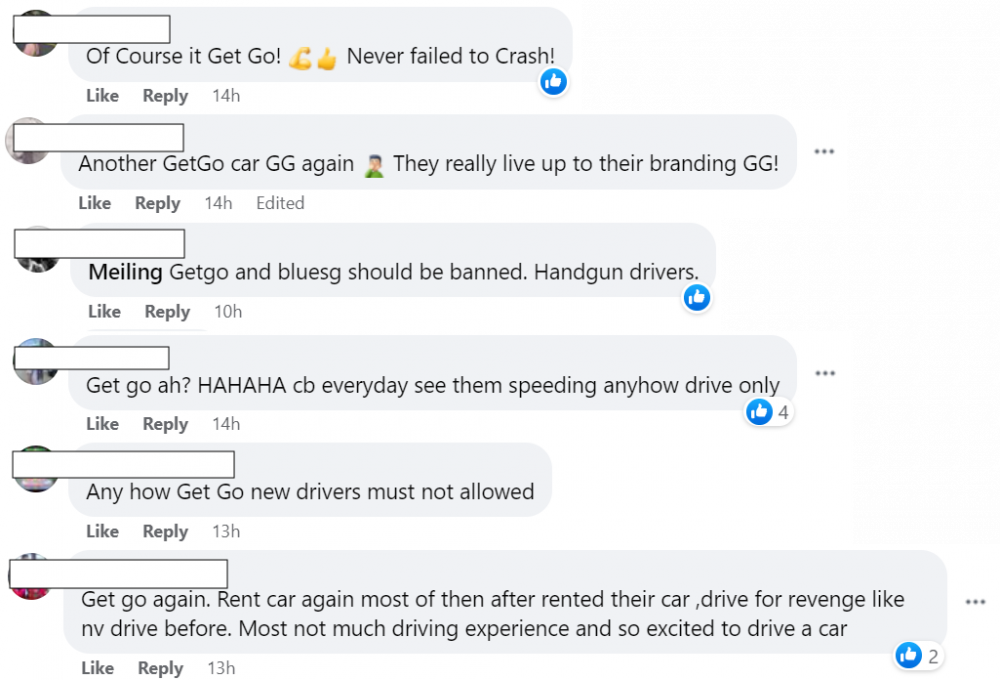The width and height of the screenshot is (1000, 680).
Task: Reply to 'Another GetGo car GG again' comment
Action: coord(158,203)
